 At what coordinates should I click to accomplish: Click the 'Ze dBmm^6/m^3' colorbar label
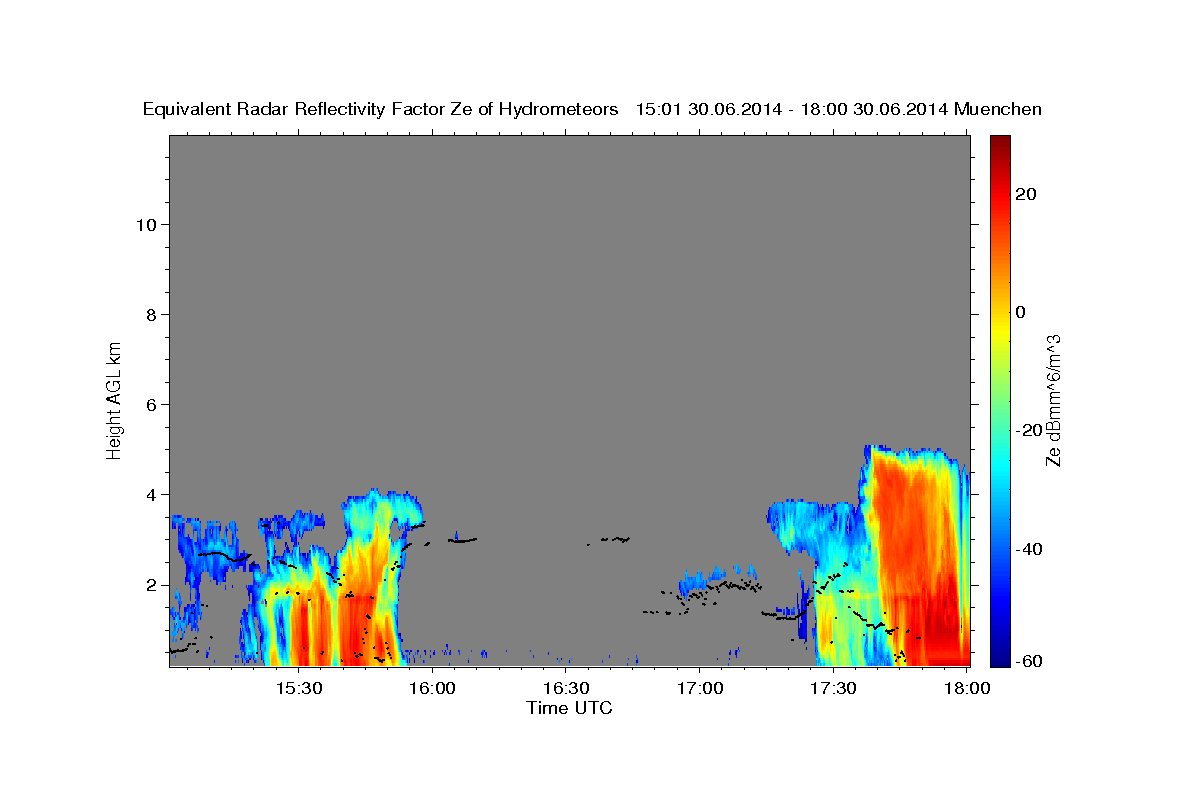[1054, 400]
